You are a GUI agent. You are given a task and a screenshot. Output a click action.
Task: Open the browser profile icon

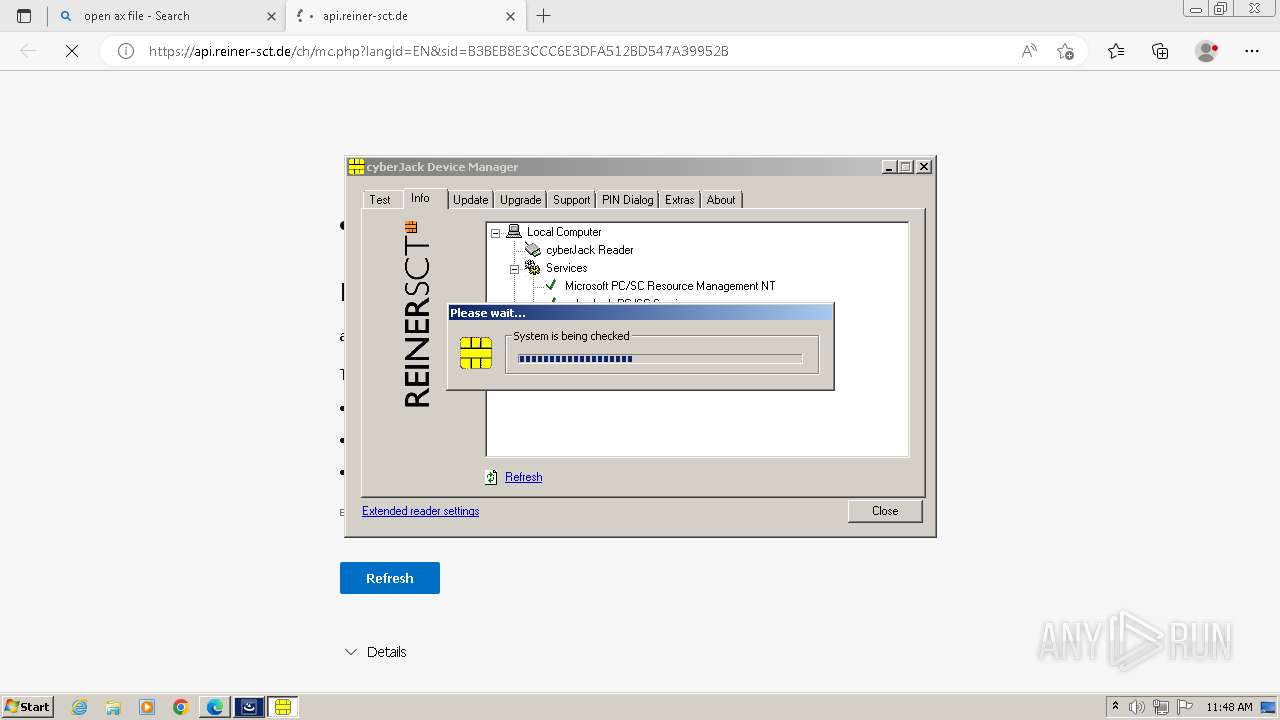coord(1207,51)
